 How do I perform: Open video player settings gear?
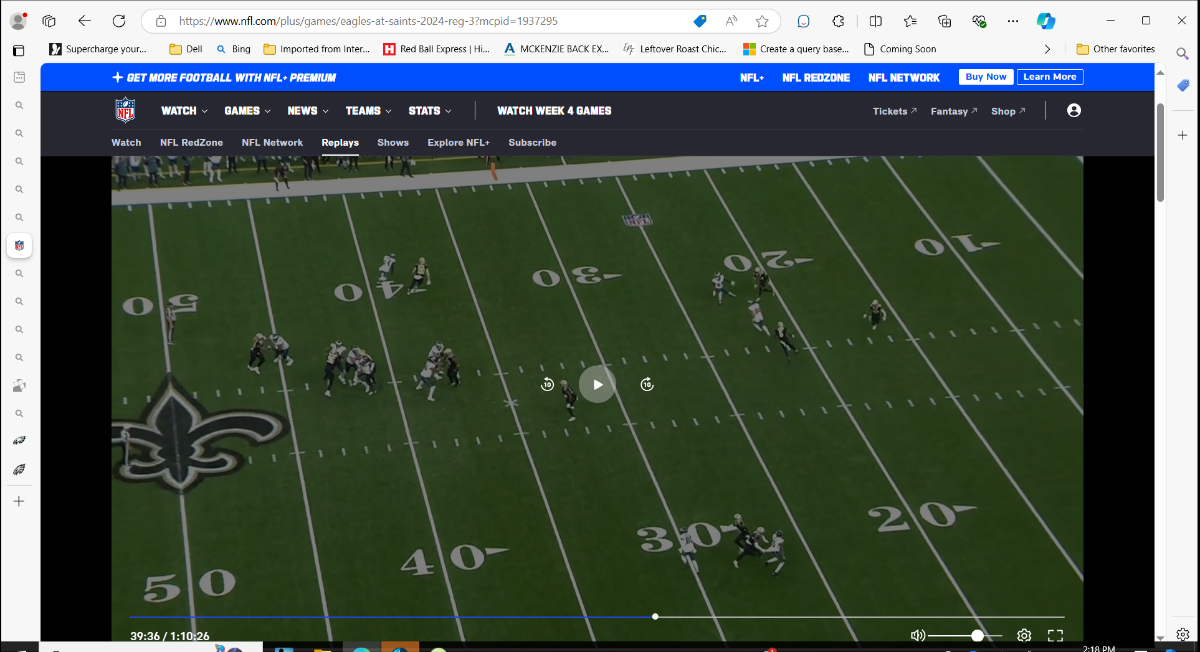[x=1024, y=635]
